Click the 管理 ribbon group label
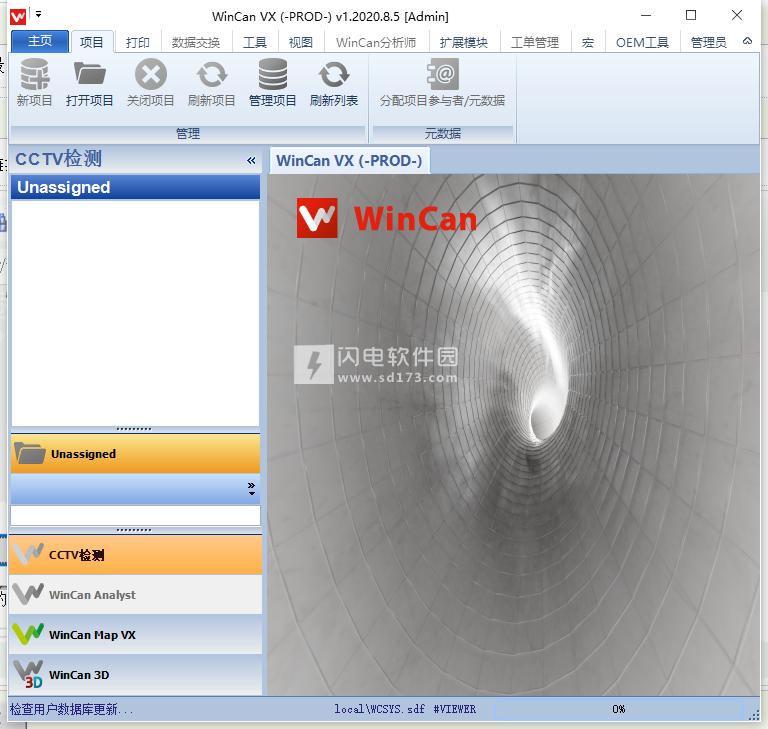Viewport: 768px width, 729px height. click(x=188, y=133)
